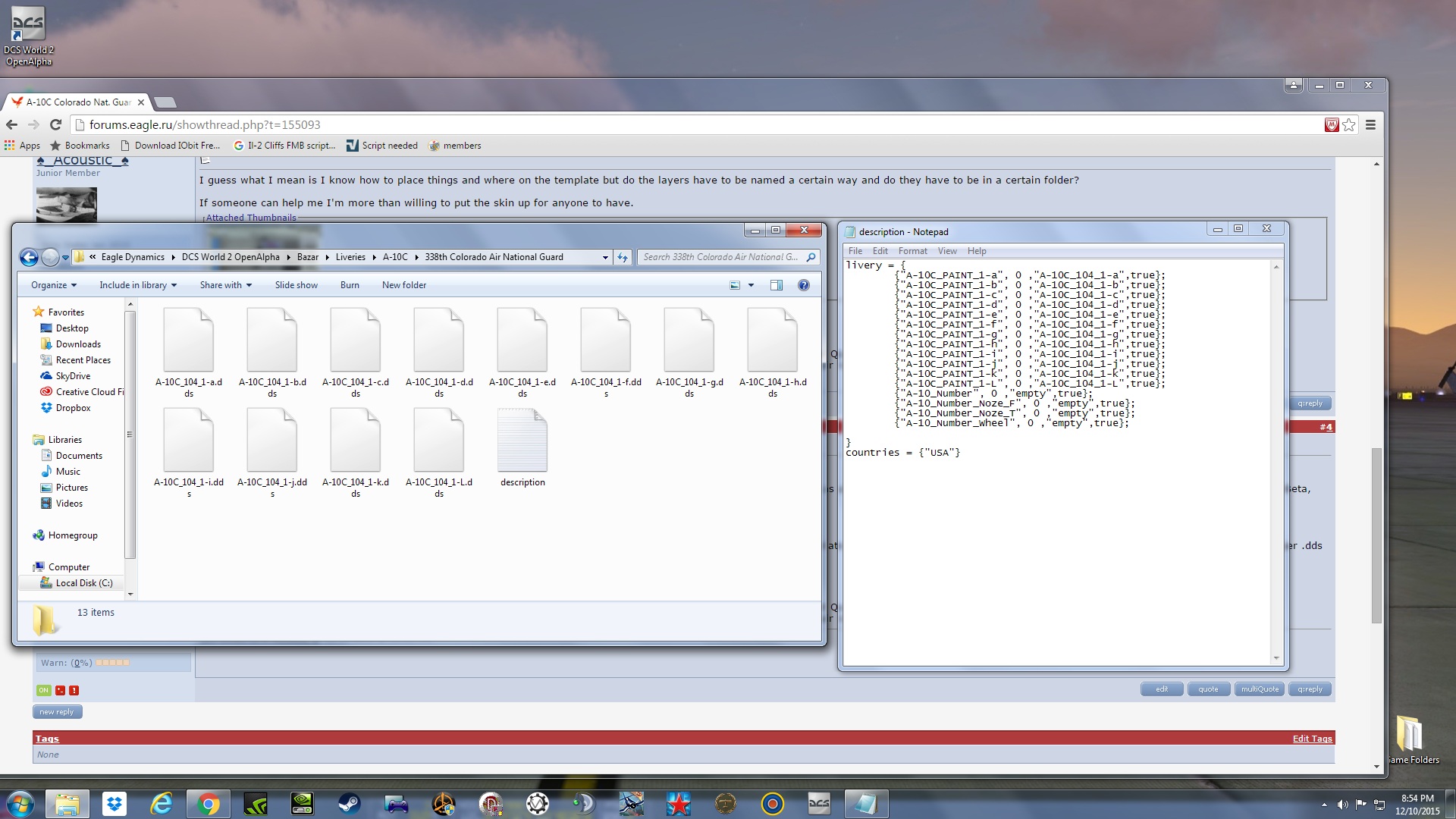The width and height of the screenshot is (1456, 819).
Task: Open the Include in library dropdown
Action: click(138, 285)
